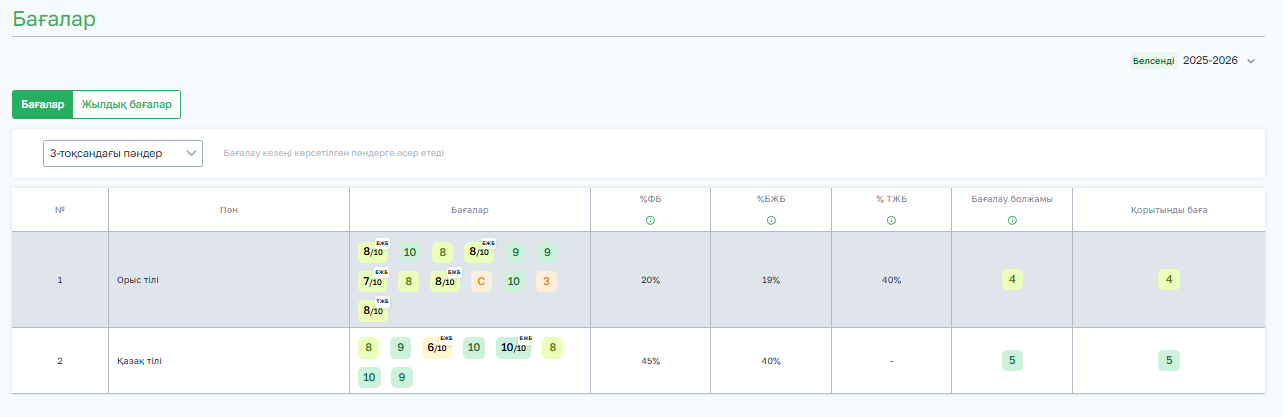Image resolution: width=1283 pixels, height=417 pixels.
Task: Expand the 2025-2026 academic year selector
Action: coord(1210,60)
